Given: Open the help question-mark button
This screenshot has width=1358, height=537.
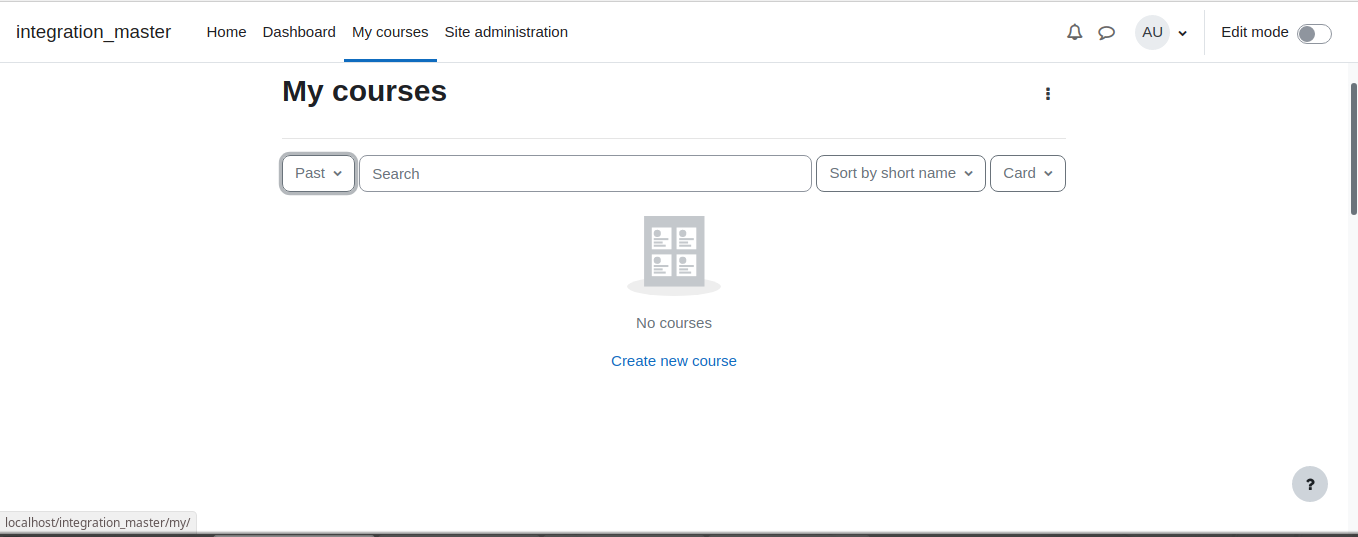Looking at the screenshot, I should coord(1310,484).
